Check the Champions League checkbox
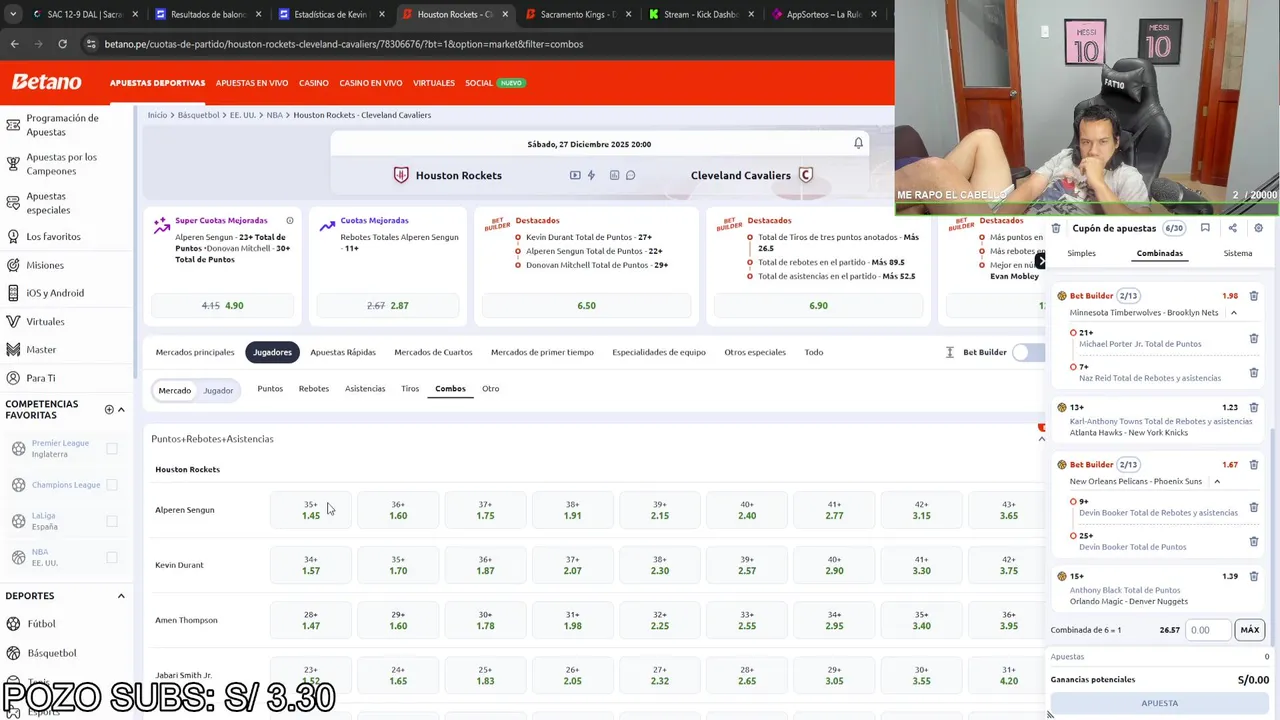 [112, 484]
